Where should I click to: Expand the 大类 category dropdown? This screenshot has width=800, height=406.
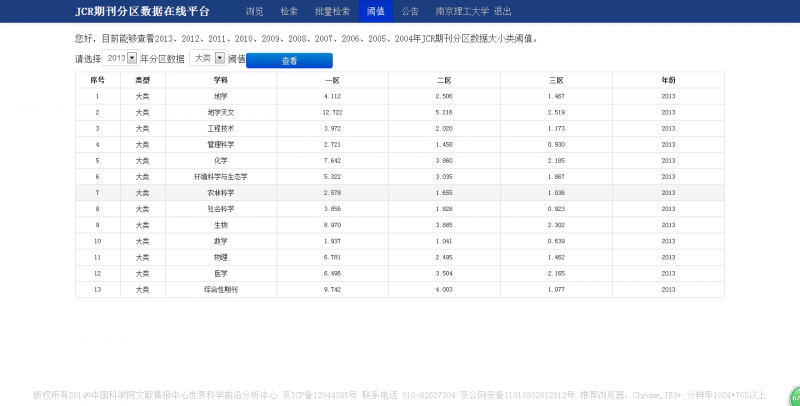pos(208,58)
